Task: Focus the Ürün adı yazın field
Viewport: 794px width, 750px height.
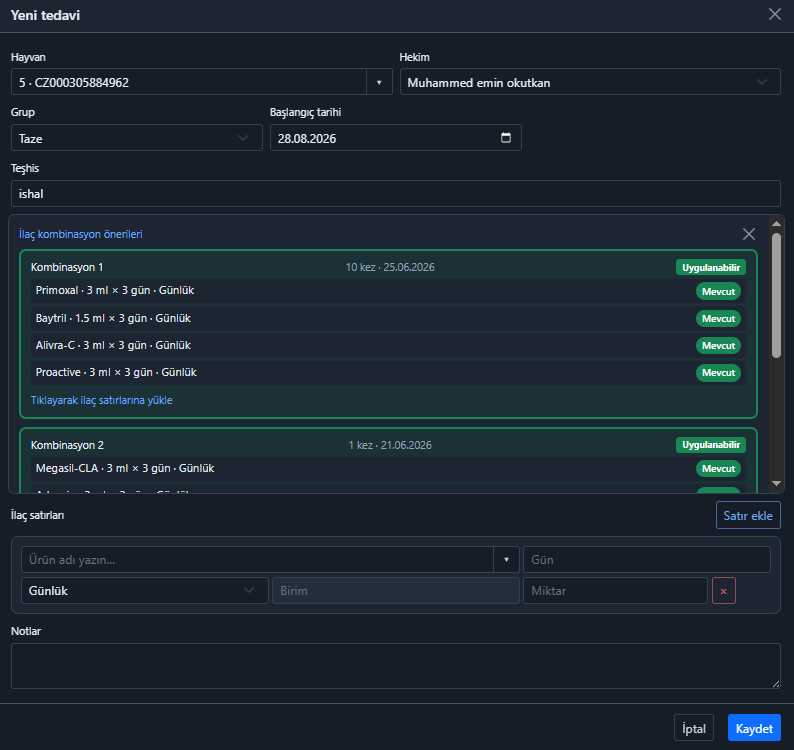Action: tap(257, 560)
